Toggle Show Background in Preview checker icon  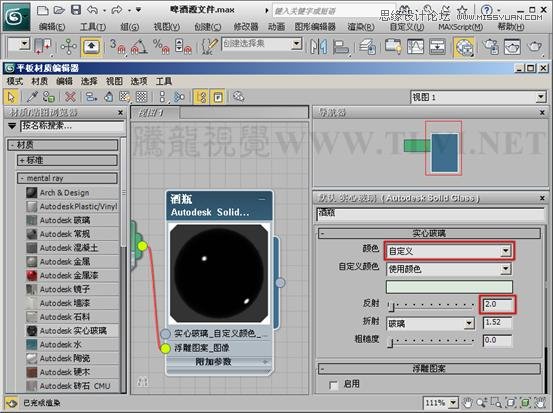click(142, 97)
